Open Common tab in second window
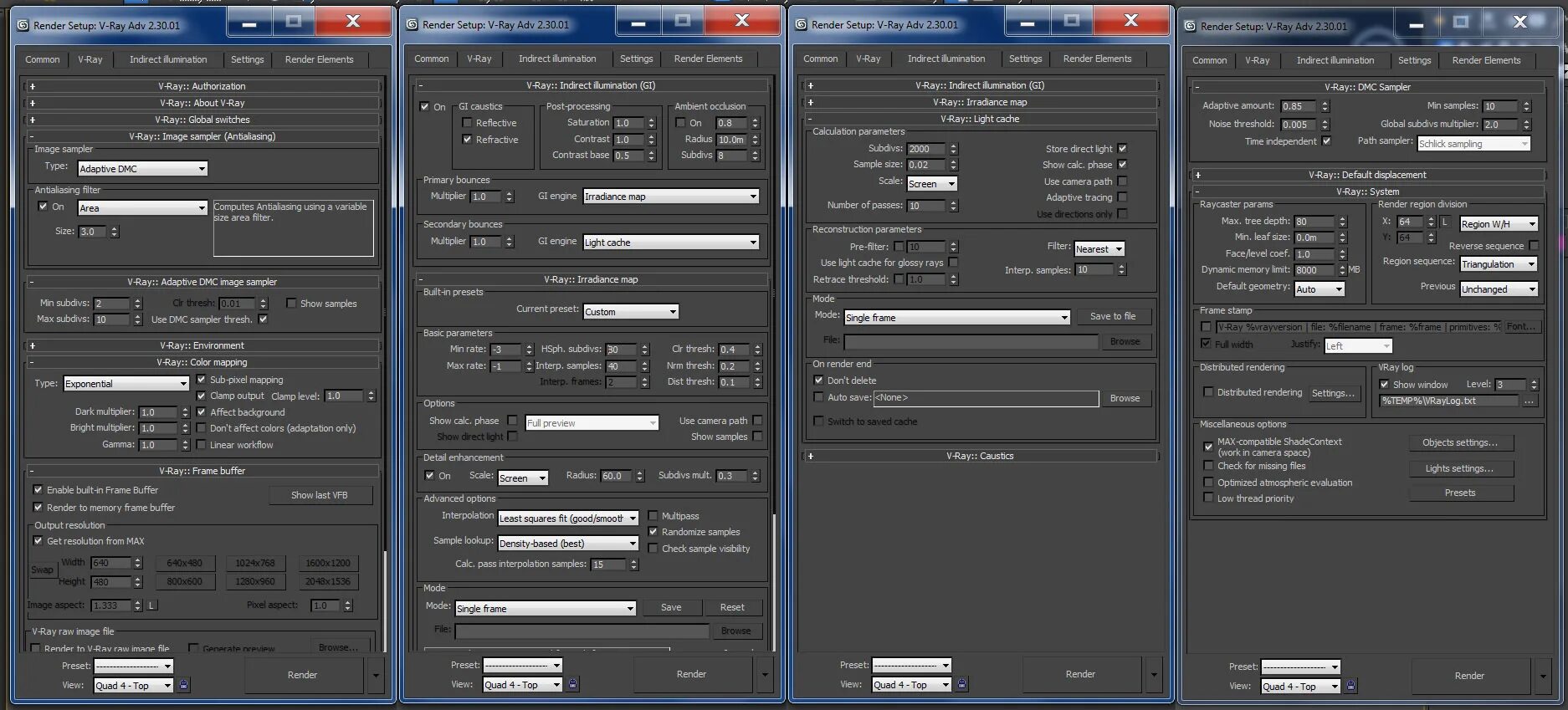The height and width of the screenshot is (710, 1568). point(432,59)
